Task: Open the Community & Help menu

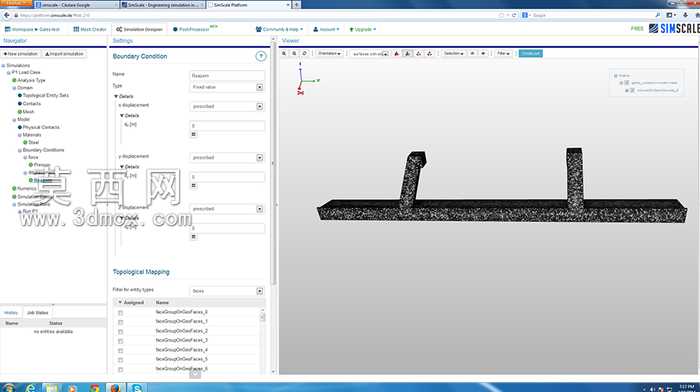Action: pyautogui.click(x=279, y=29)
